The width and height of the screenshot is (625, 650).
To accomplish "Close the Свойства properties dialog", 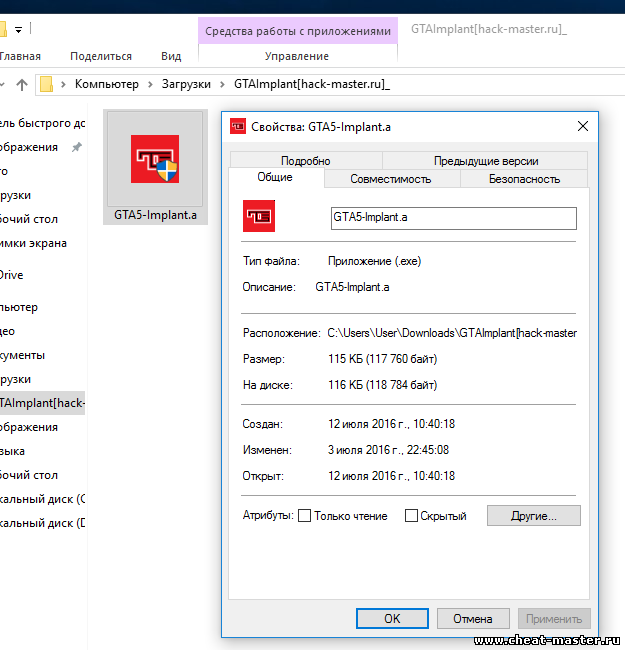I will pyautogui.click(x=582, y=126).
